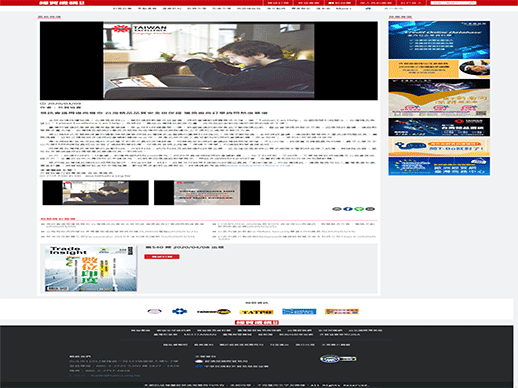518x388 pixels.
Task: Open the blue Online Database sidebar banner
Action: [x=439, y=40]
